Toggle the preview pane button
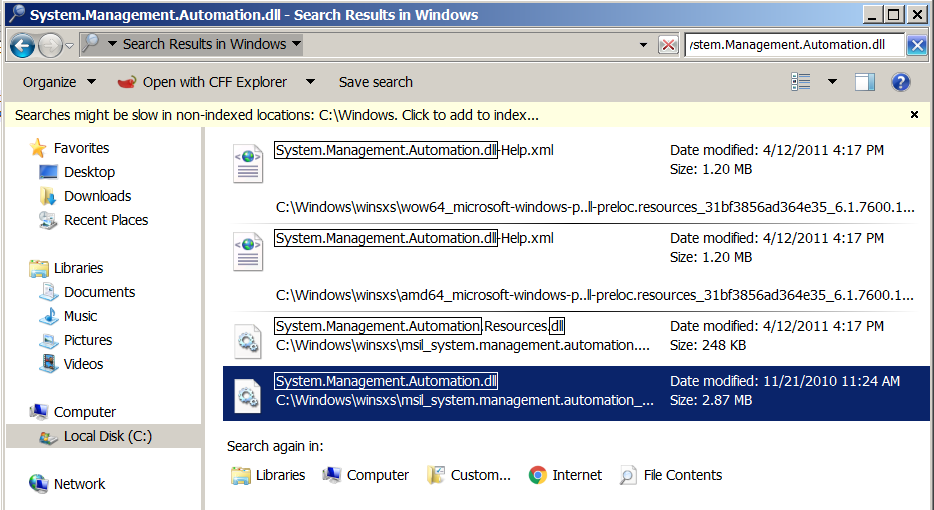Viewport: 934px width, 510px height. [865, 82]
